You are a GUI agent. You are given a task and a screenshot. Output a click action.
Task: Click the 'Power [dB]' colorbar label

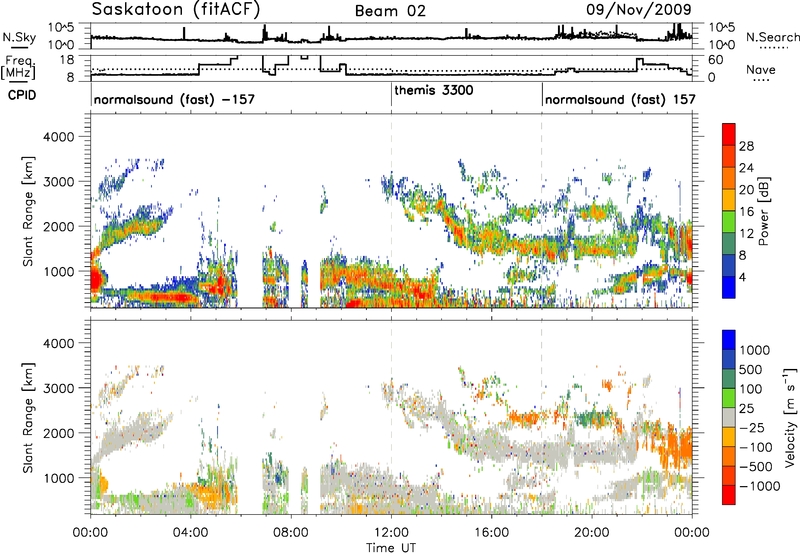click(x=763, y=211)
